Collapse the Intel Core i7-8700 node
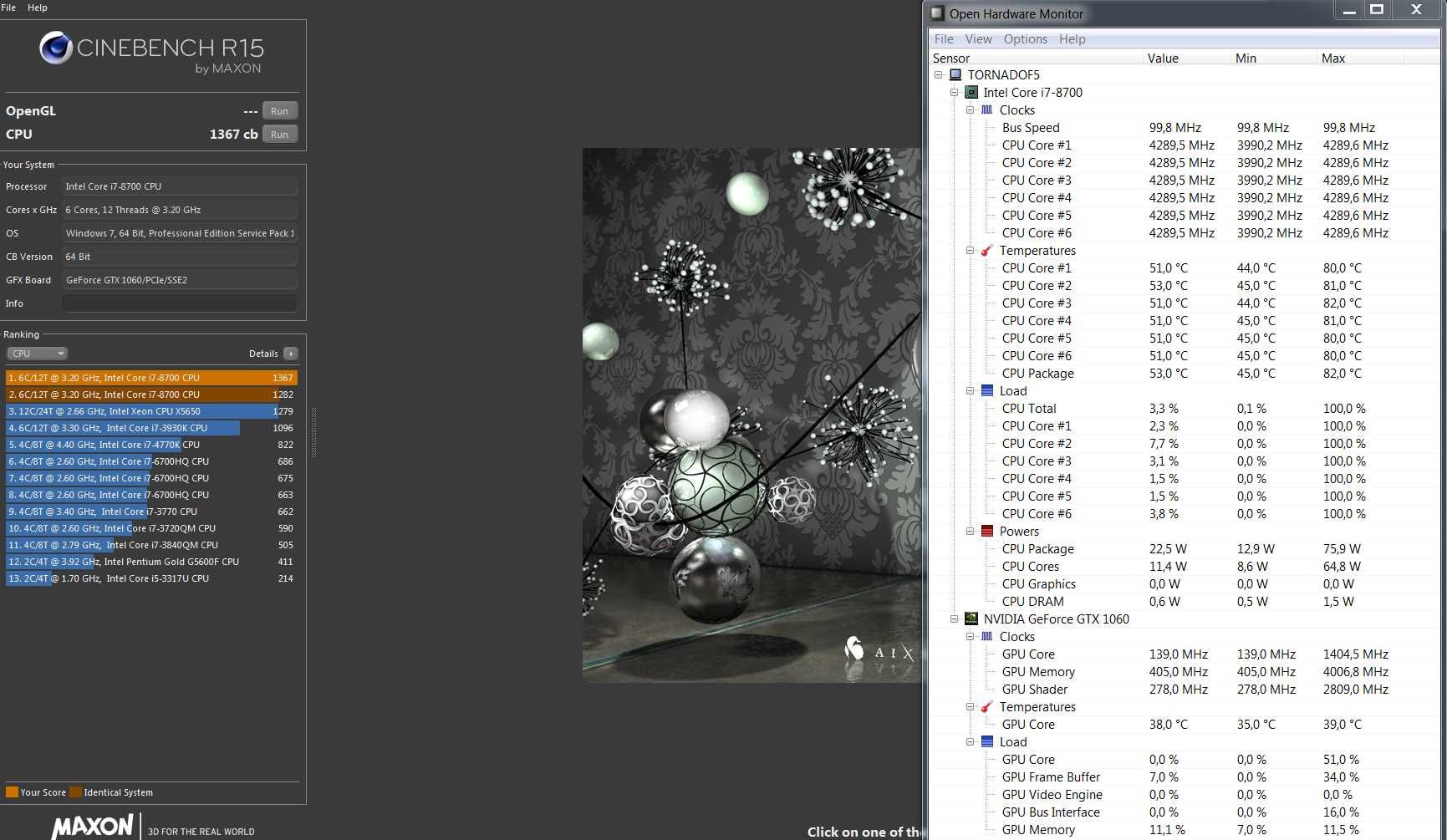Screen dimensions: 1447x840 [955, 93]
